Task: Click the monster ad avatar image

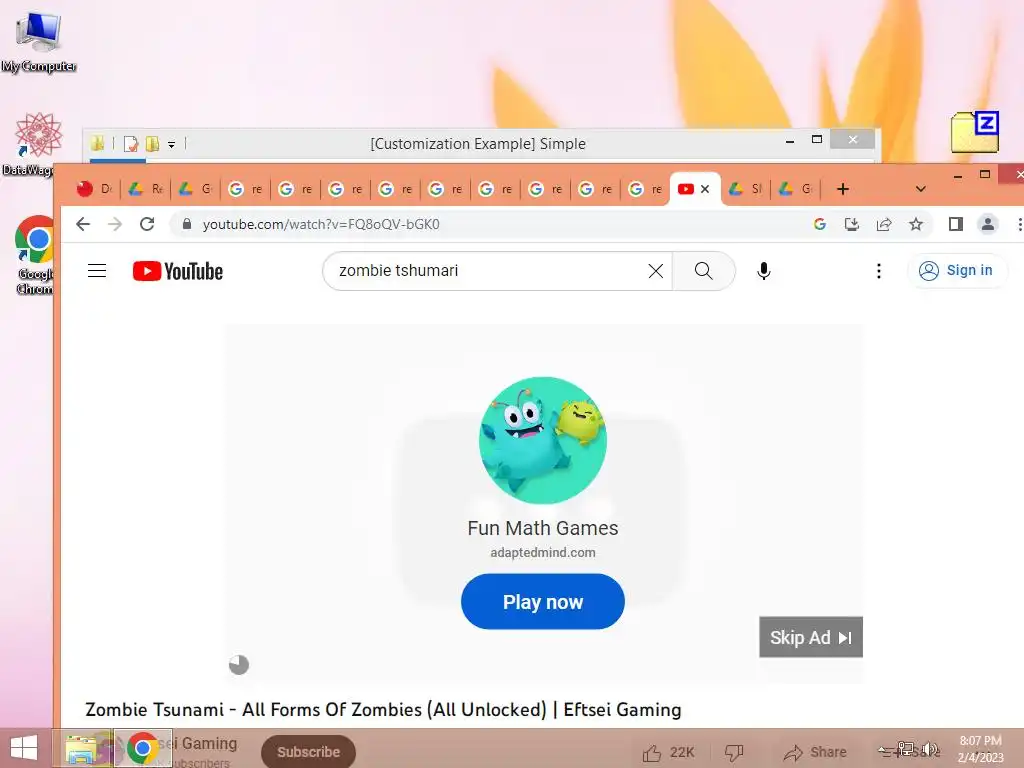Action: 543,440
